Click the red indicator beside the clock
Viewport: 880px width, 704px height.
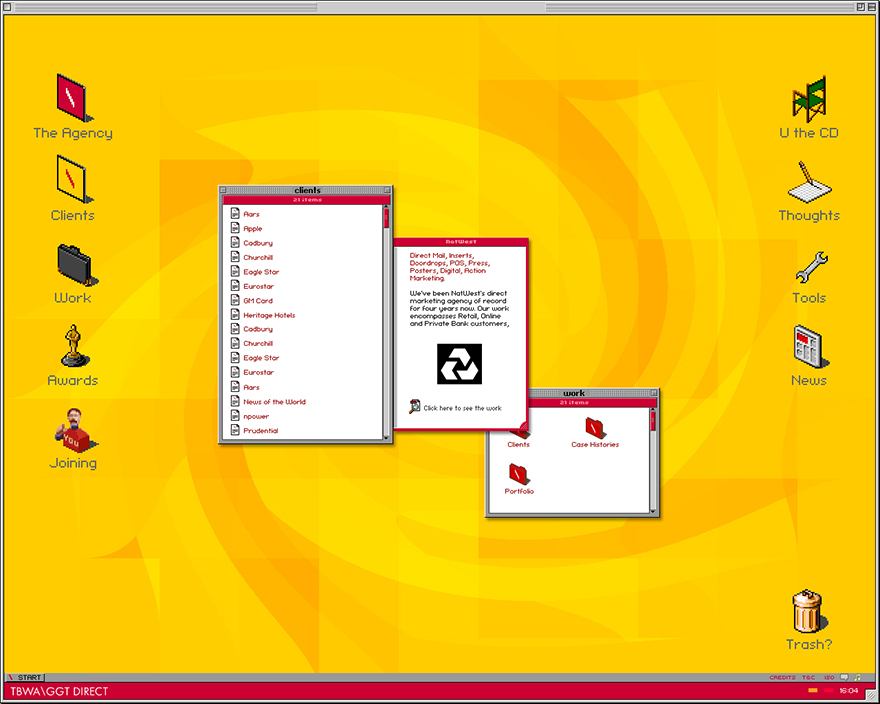(x=828, y=691)
